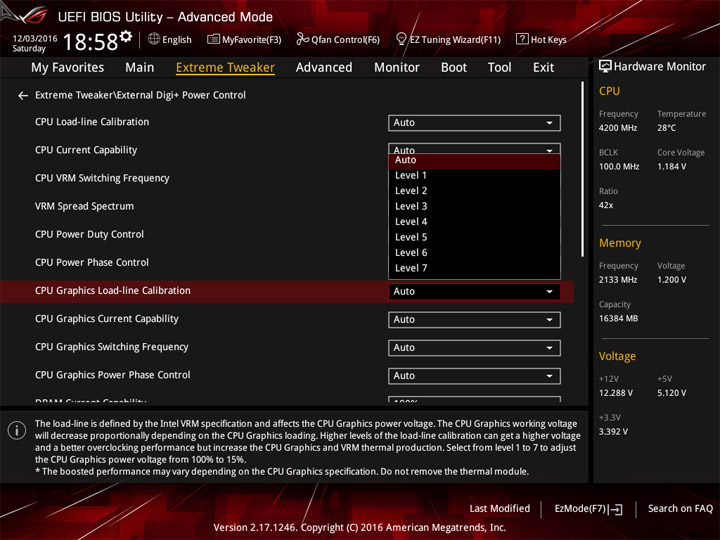This screenshot has width=720, height=540.
Task: Click the 18:58 clock display
Action: click(90, 42)
